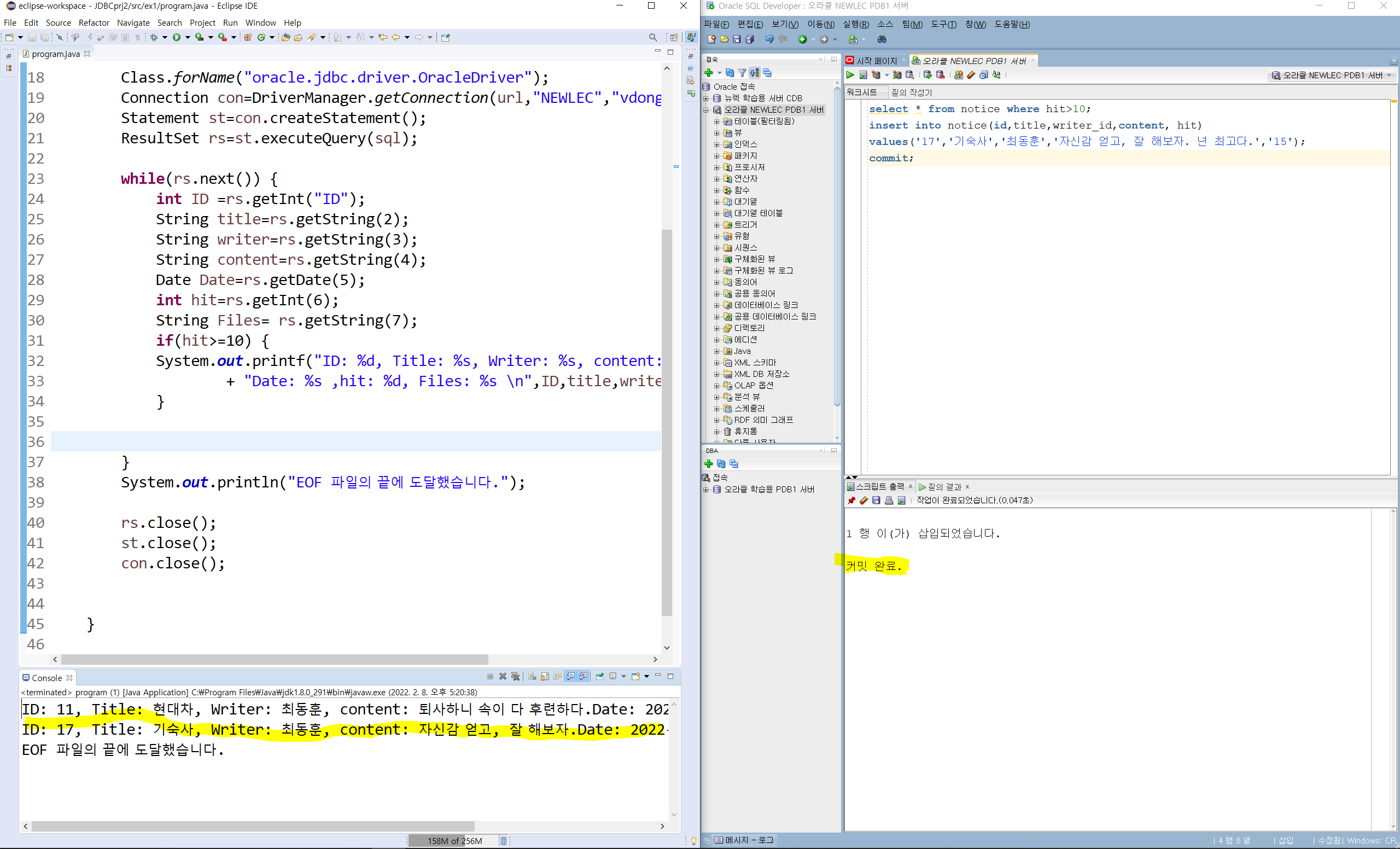Switch to 질의 결과 tab
Viewport: 1400px width, 849px height.
944,487
